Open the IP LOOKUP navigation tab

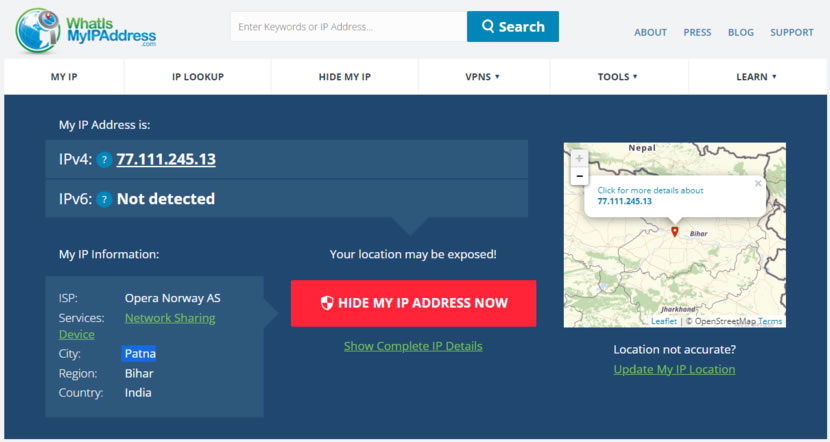coord(198,77)
